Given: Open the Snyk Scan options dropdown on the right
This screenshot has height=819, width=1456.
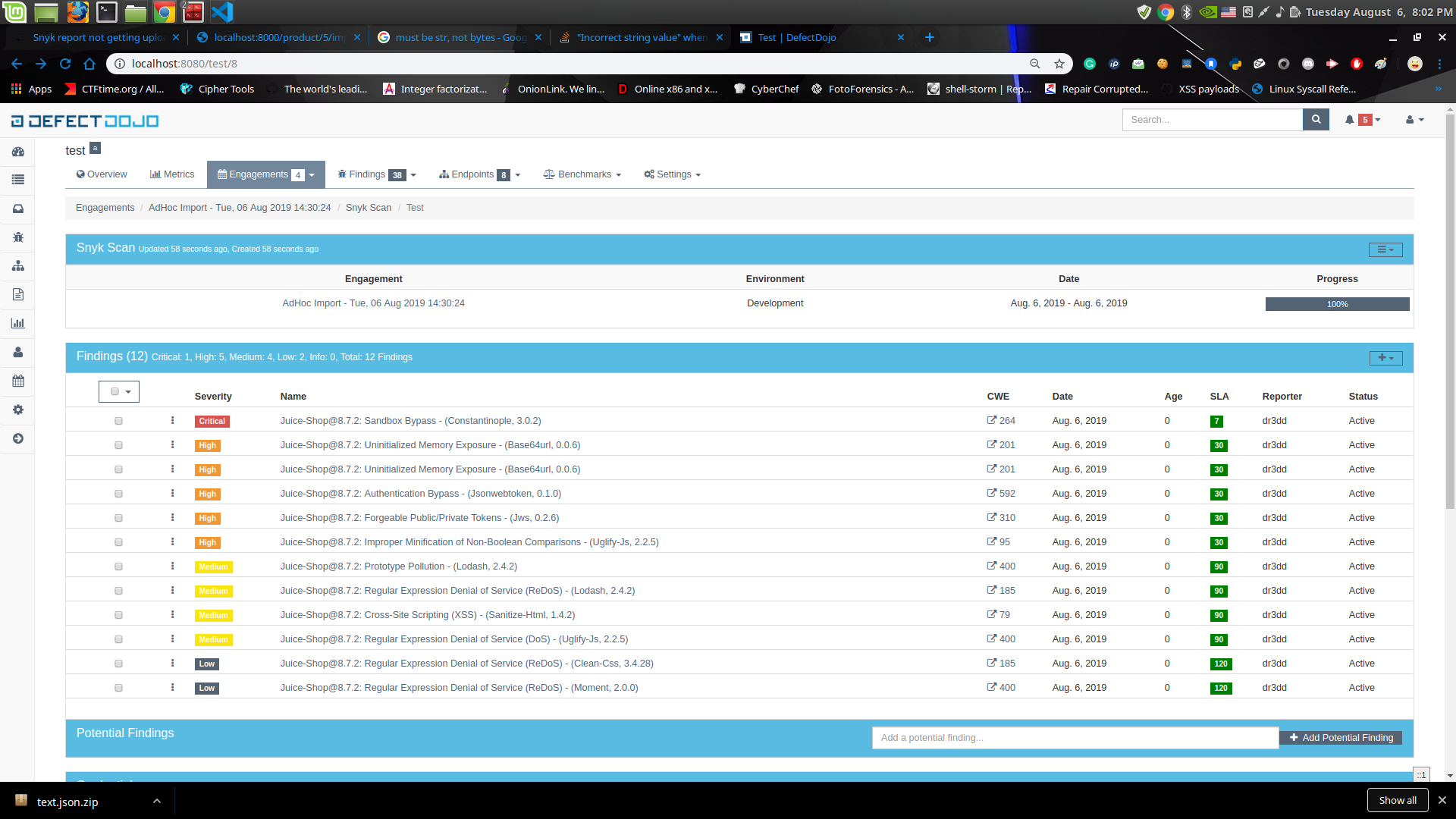Looking at the screenshot, I should 1385,249.
